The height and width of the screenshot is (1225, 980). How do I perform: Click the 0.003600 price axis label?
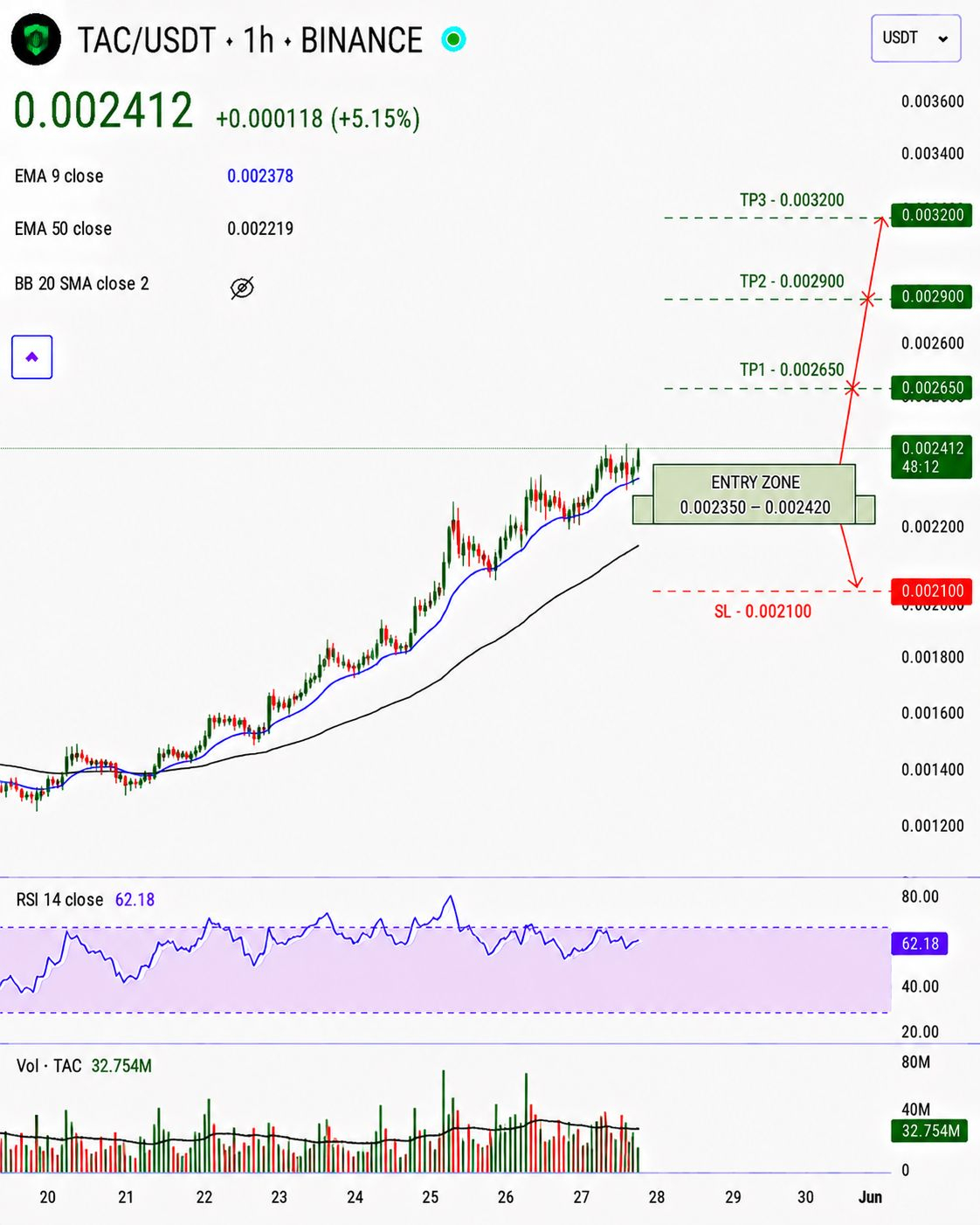pyautogui.click(x=932, y=101)
